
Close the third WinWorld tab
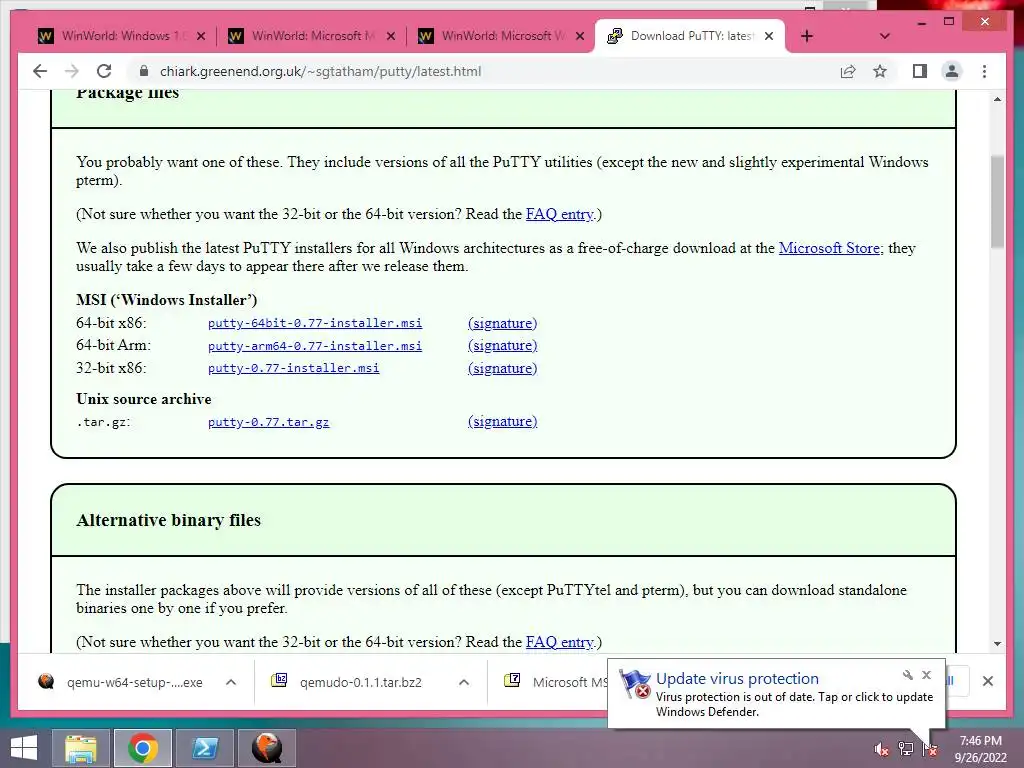[580, 37]
